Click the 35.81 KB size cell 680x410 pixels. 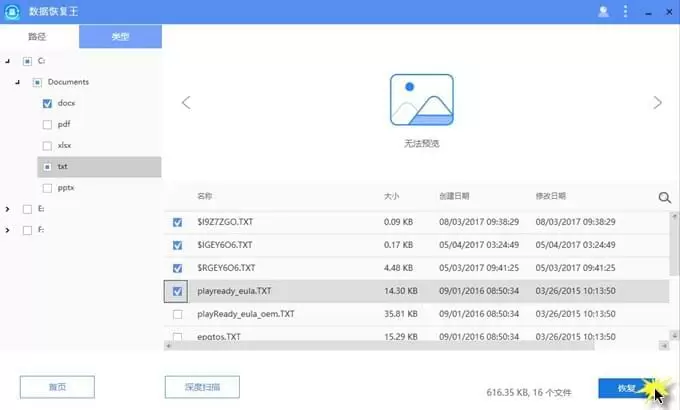click(401, 314)
